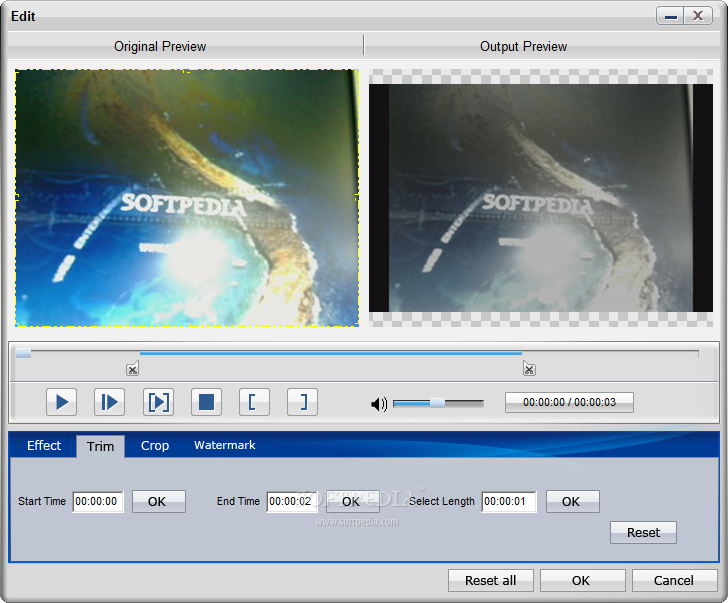Click the Original Preview video thumbnail
Viewport: 728px width, 603px height.
(x=187, y=198)
